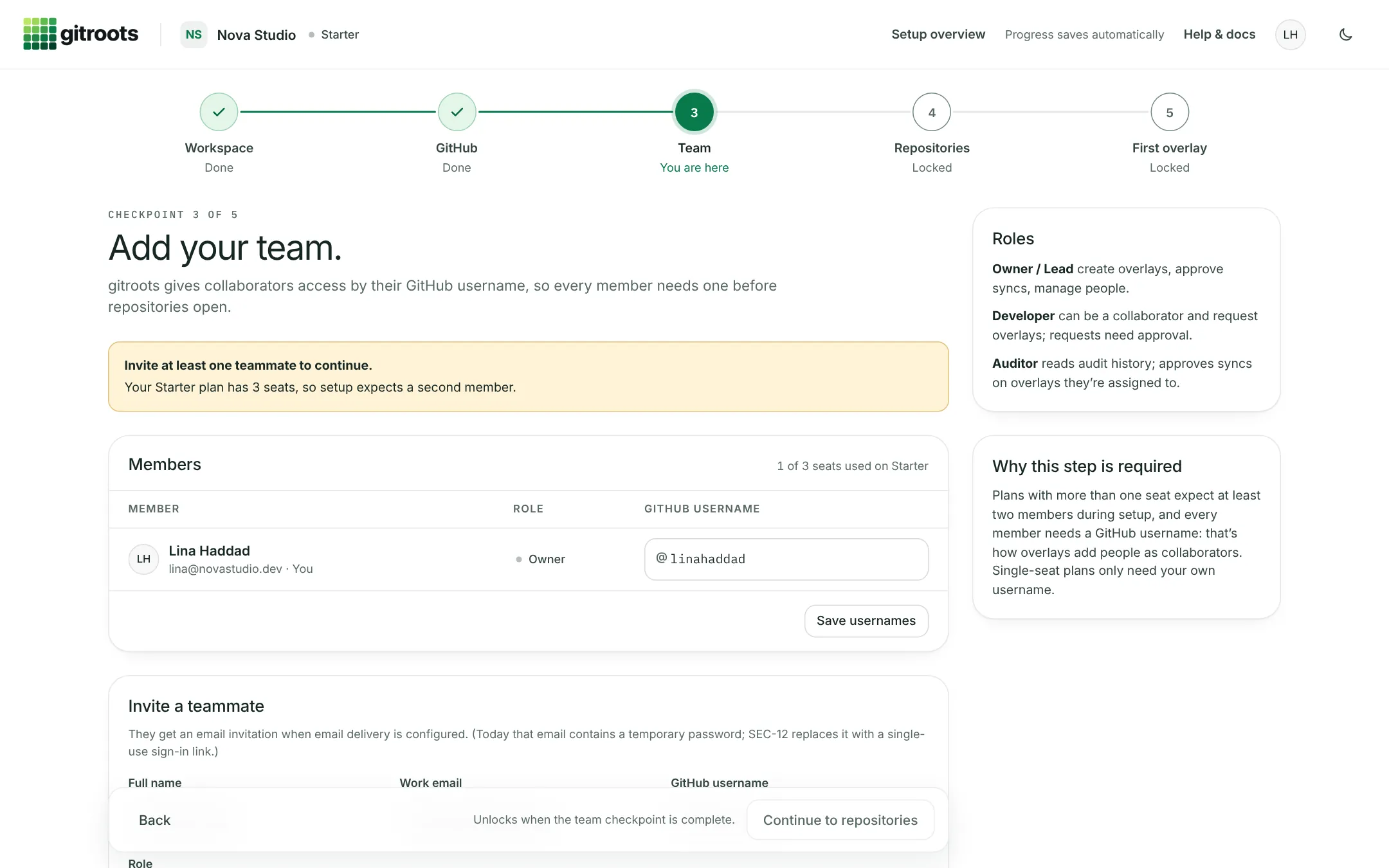Click '1 of 3 seats used on Starter'
Screen dimensions: 1389x868
(x=852, y=466)
